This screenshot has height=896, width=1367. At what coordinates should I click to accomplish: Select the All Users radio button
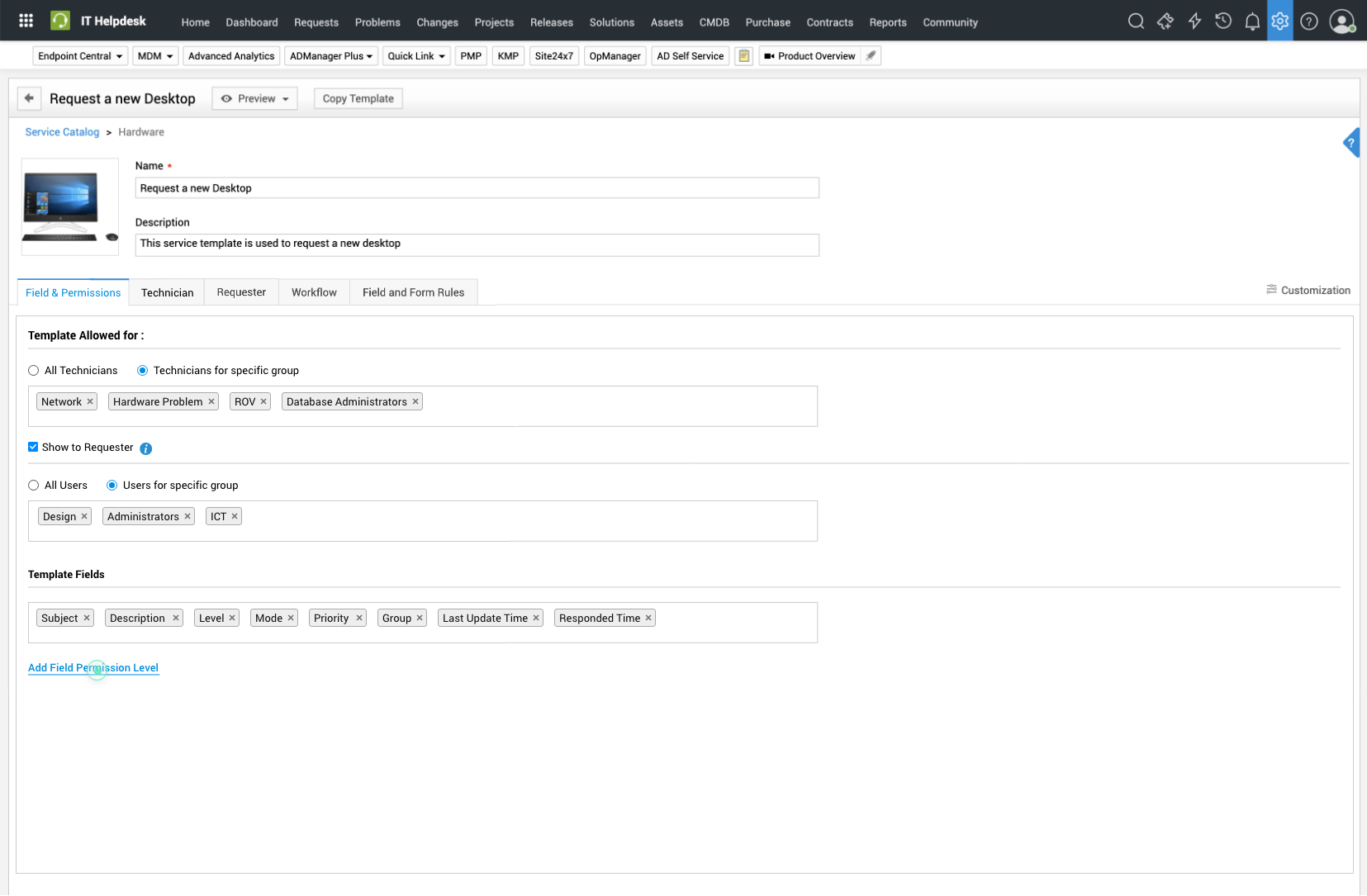pyautogui.click(x=34, y=486)
